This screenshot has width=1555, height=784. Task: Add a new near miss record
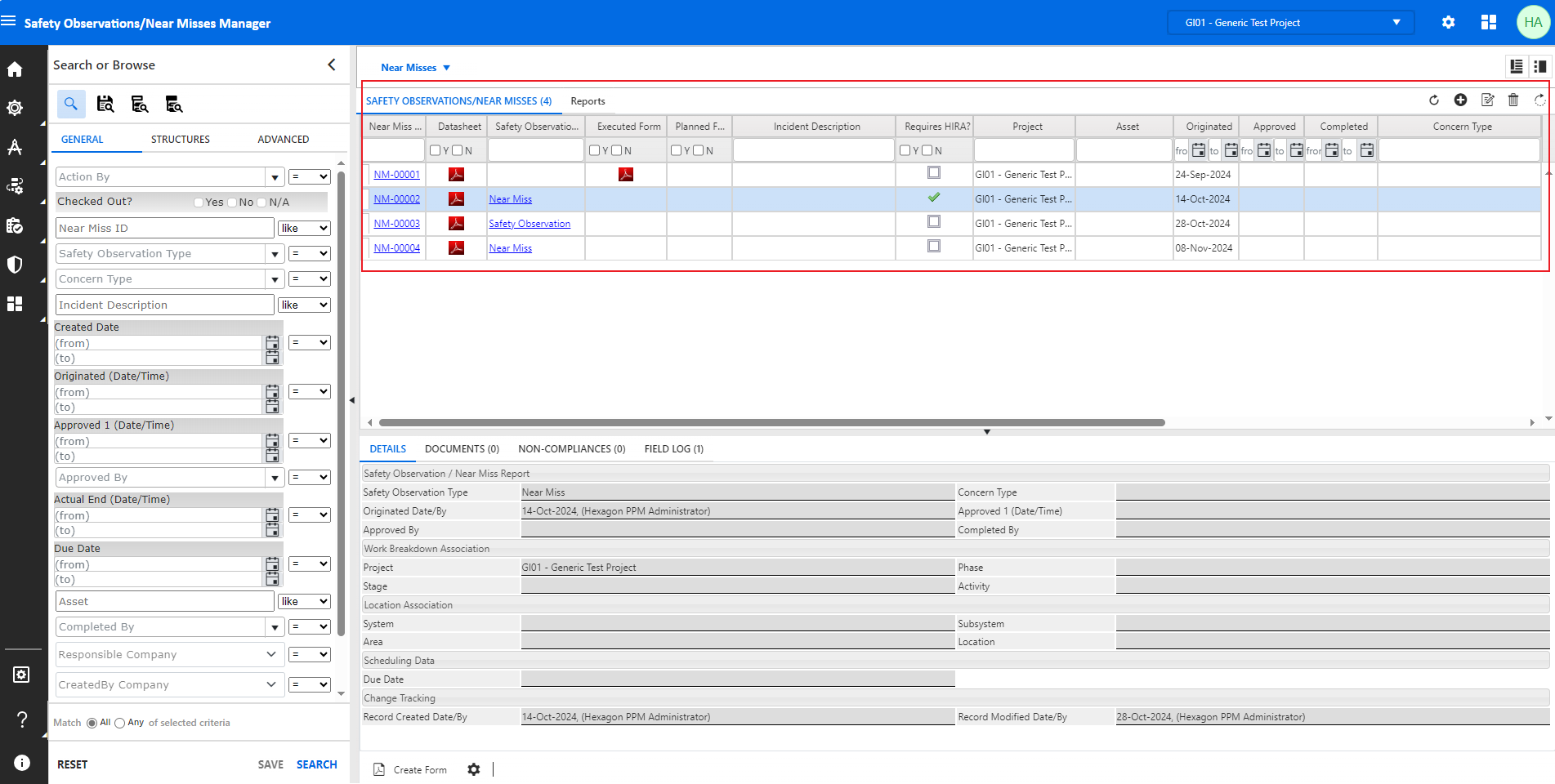tap(1460, 100)
